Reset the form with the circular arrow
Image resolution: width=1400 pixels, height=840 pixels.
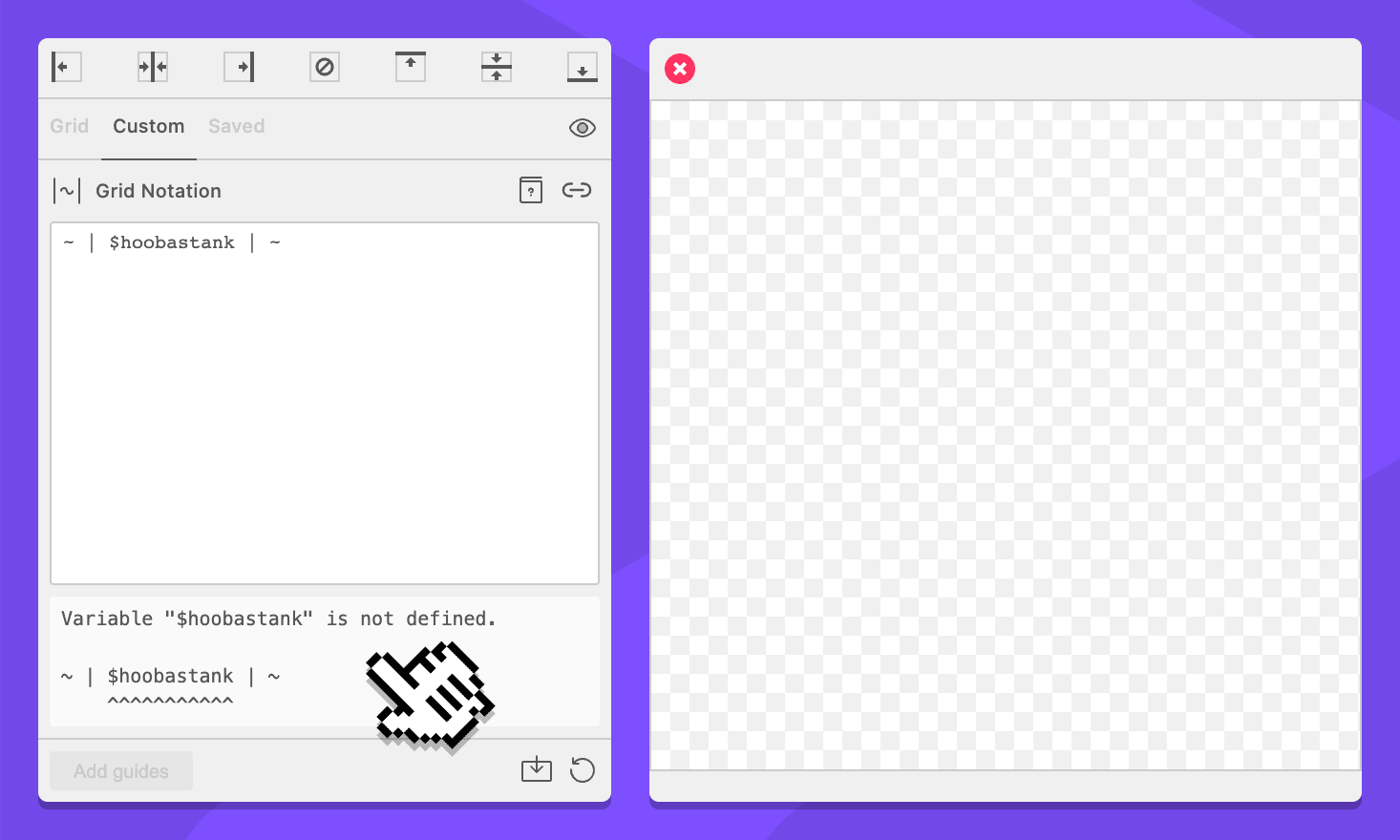(x=582, y=769)
